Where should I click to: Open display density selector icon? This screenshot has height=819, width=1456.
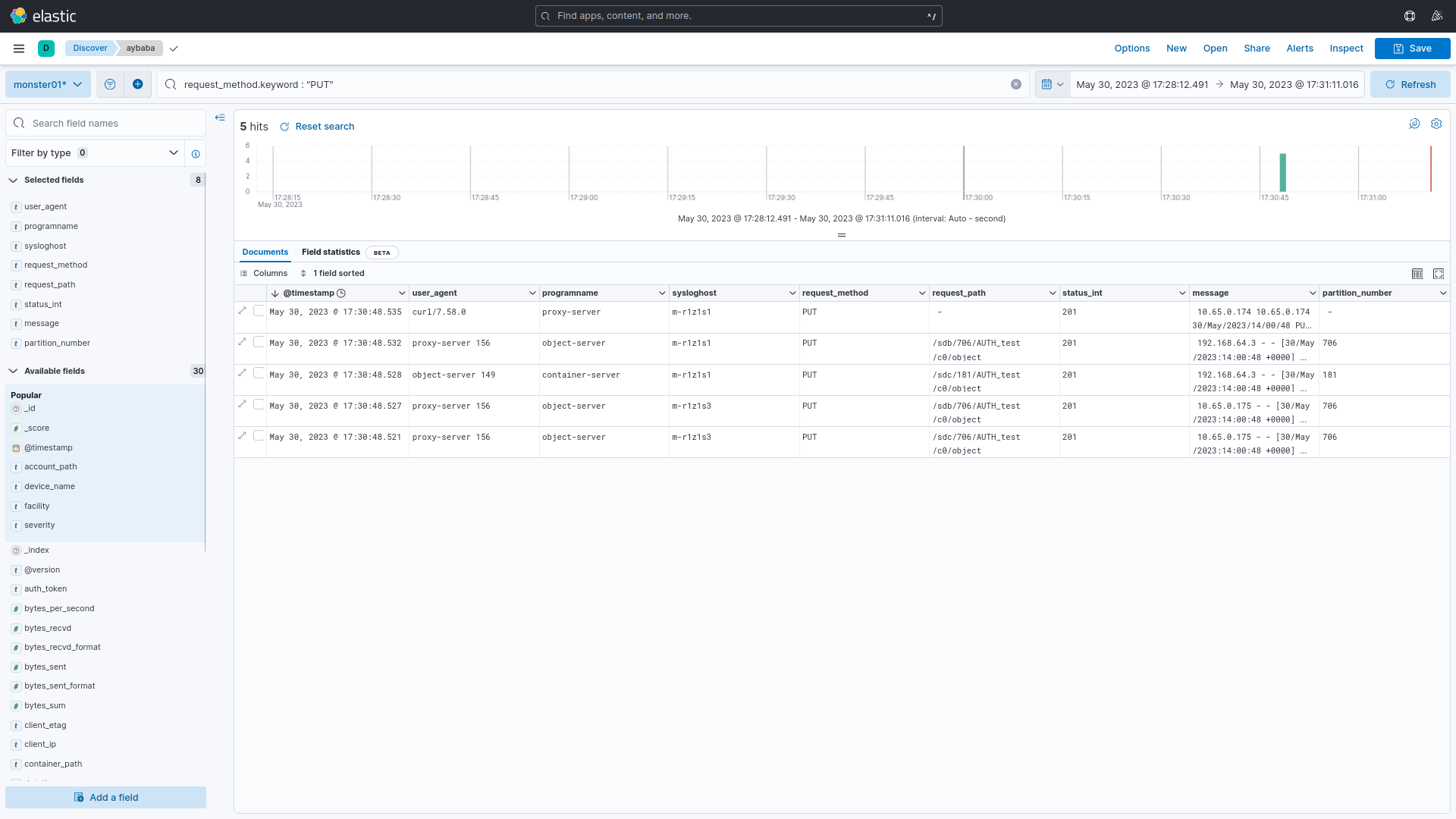coord(1417,274)
